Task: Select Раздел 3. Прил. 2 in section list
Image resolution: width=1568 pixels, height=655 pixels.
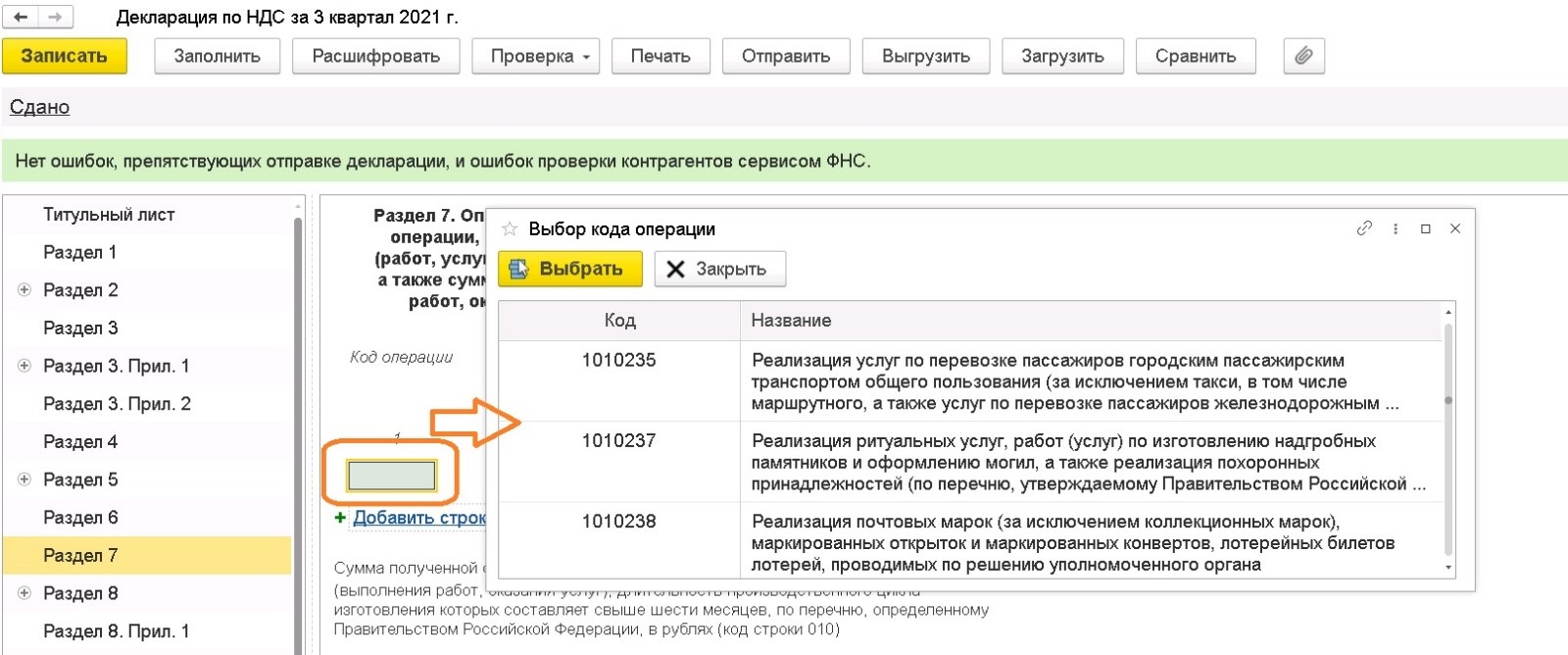Action: (x=118, y=404)
